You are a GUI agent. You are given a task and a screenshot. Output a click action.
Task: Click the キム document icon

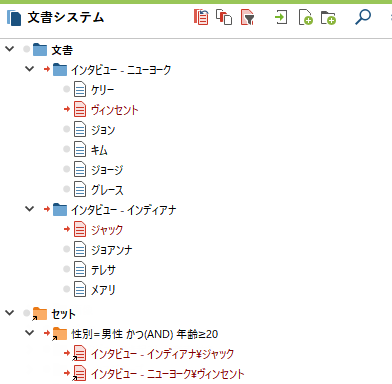click(x=80, y=150)
